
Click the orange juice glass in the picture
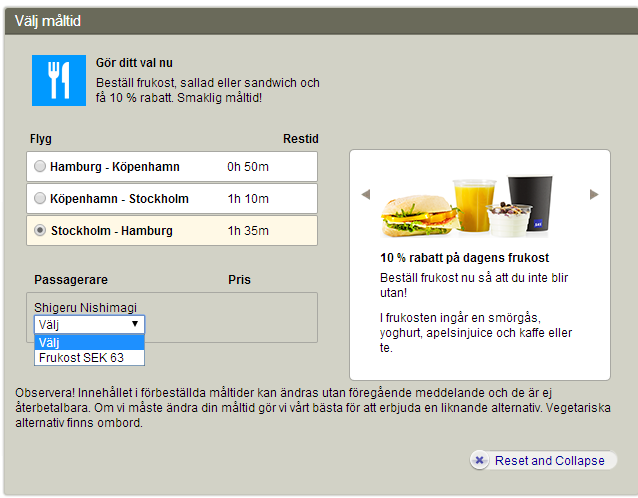coord(474,205)
